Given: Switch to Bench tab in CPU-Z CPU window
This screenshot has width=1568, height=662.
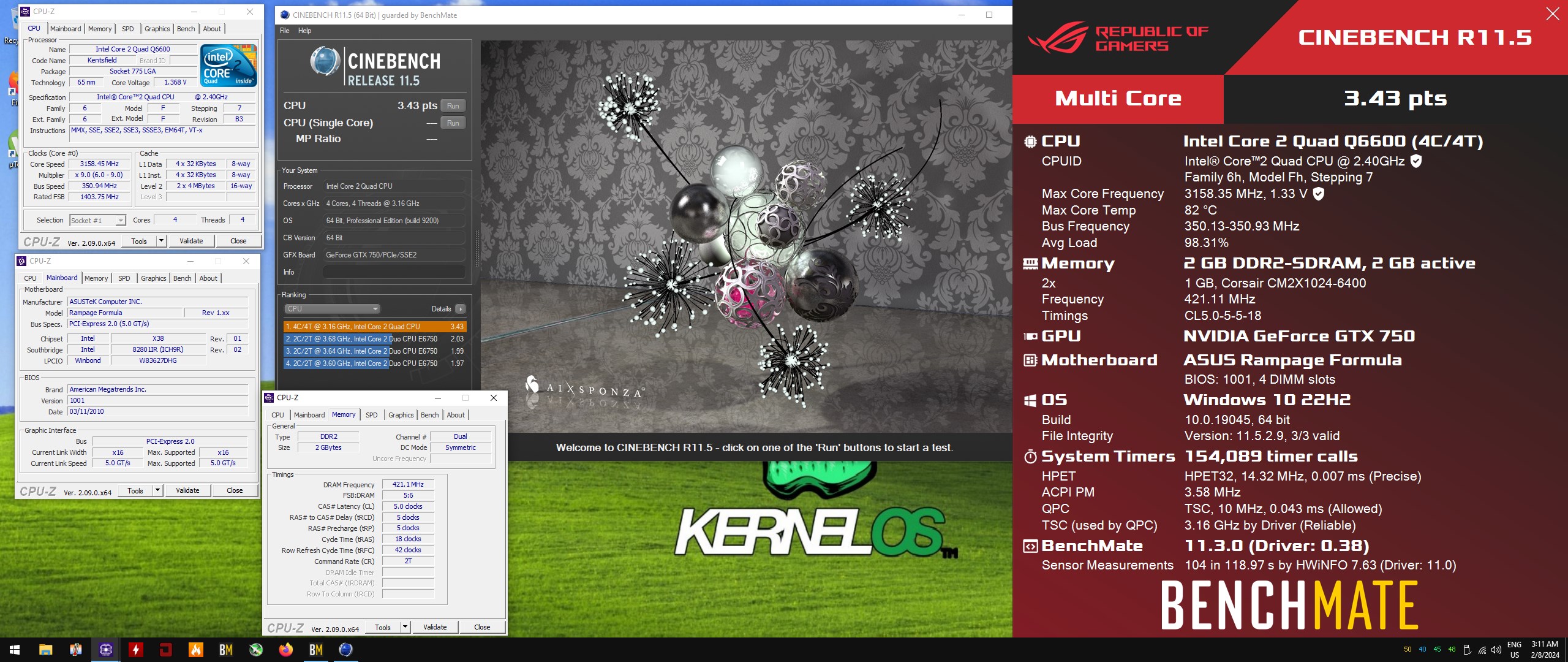Looking at the screenshot, I should pos(186,29).
